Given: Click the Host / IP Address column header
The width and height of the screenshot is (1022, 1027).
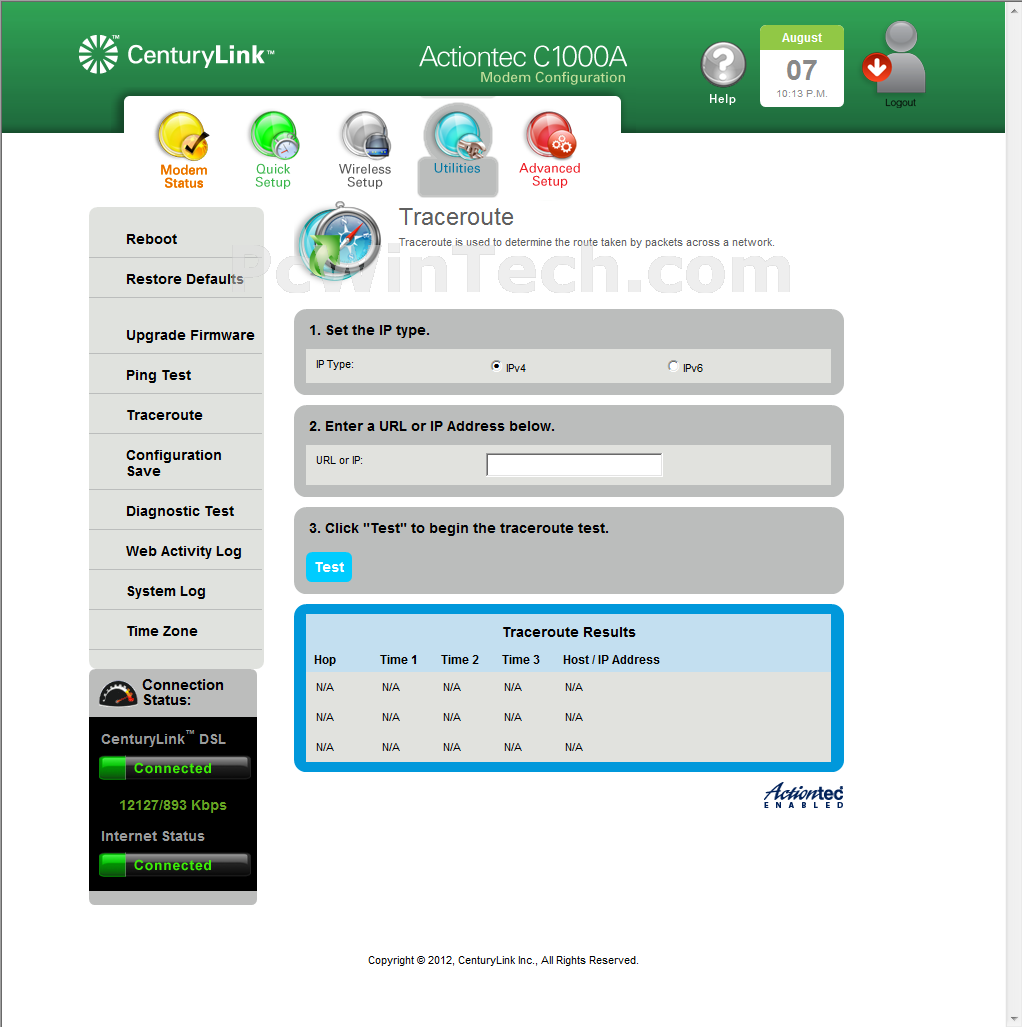Looking at the screenshot, I should [611, 660].
